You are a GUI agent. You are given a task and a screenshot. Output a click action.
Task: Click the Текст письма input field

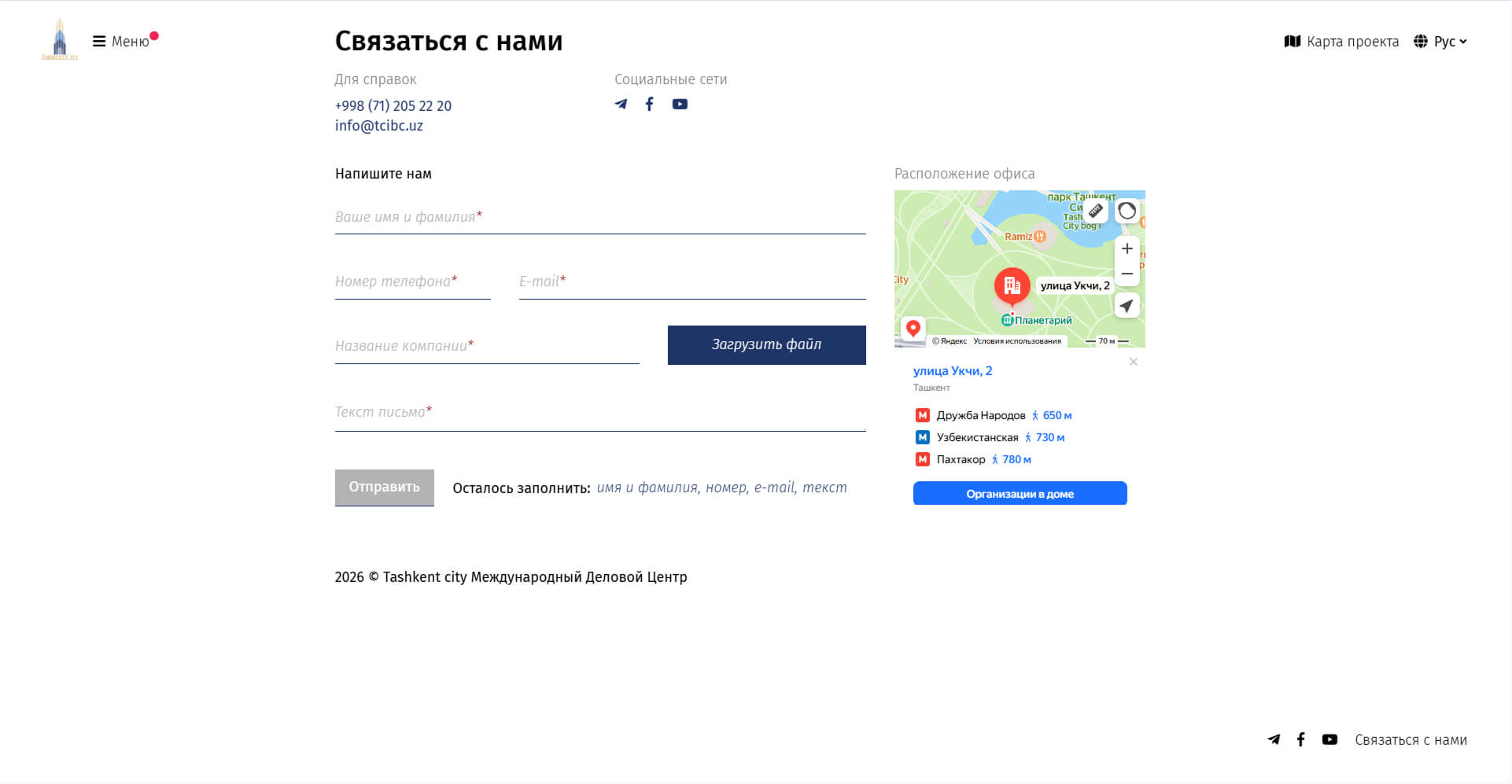(x=599, y=413)
